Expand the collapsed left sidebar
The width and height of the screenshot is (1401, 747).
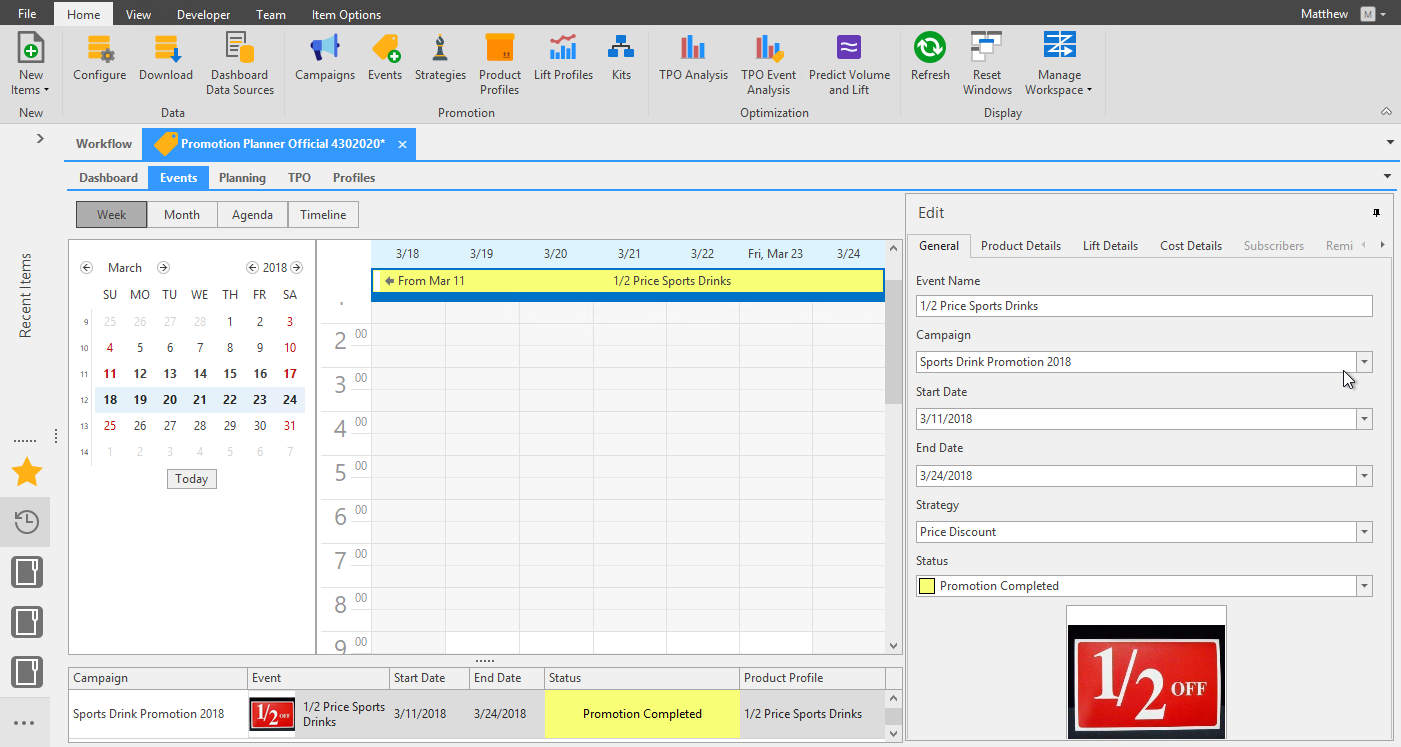tap(40, 138)
